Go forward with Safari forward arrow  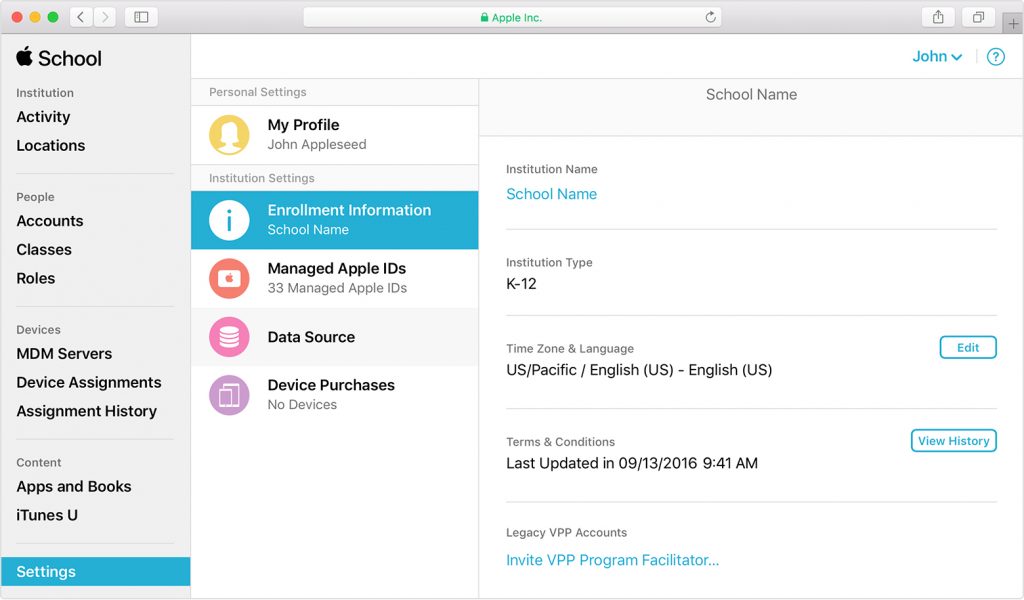104,17
